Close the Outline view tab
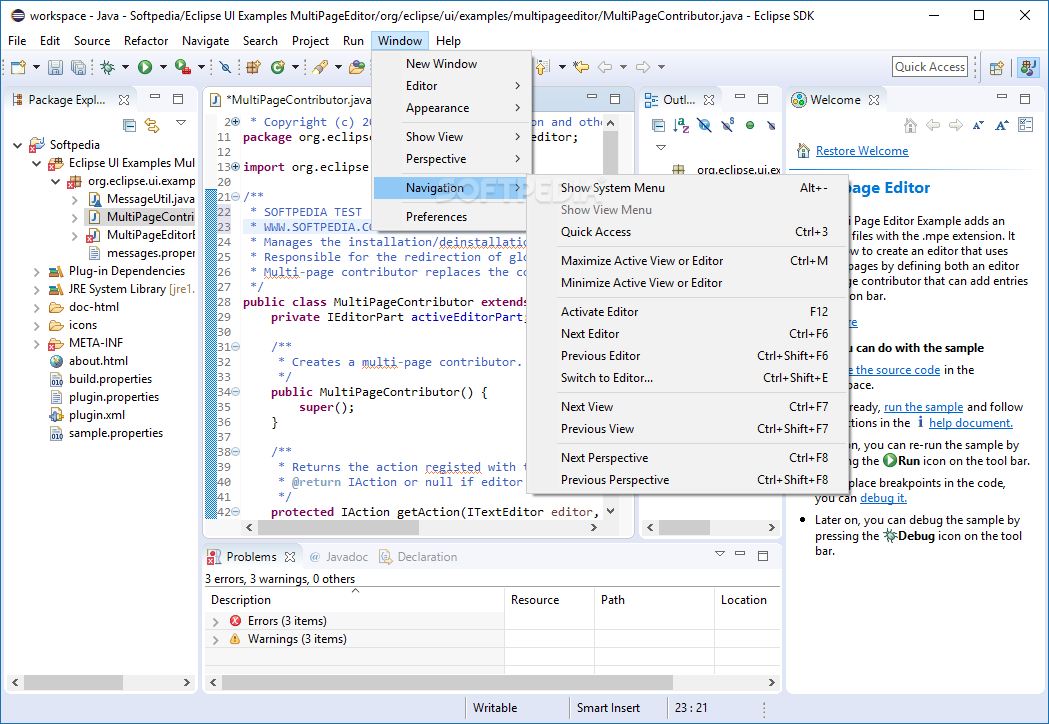 tap(709, 100)
